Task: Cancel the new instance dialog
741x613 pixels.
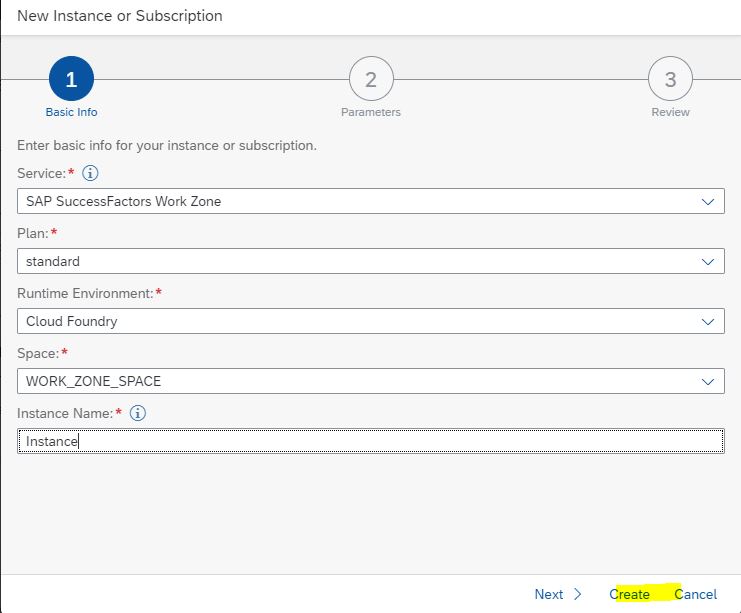Action: 696,594
